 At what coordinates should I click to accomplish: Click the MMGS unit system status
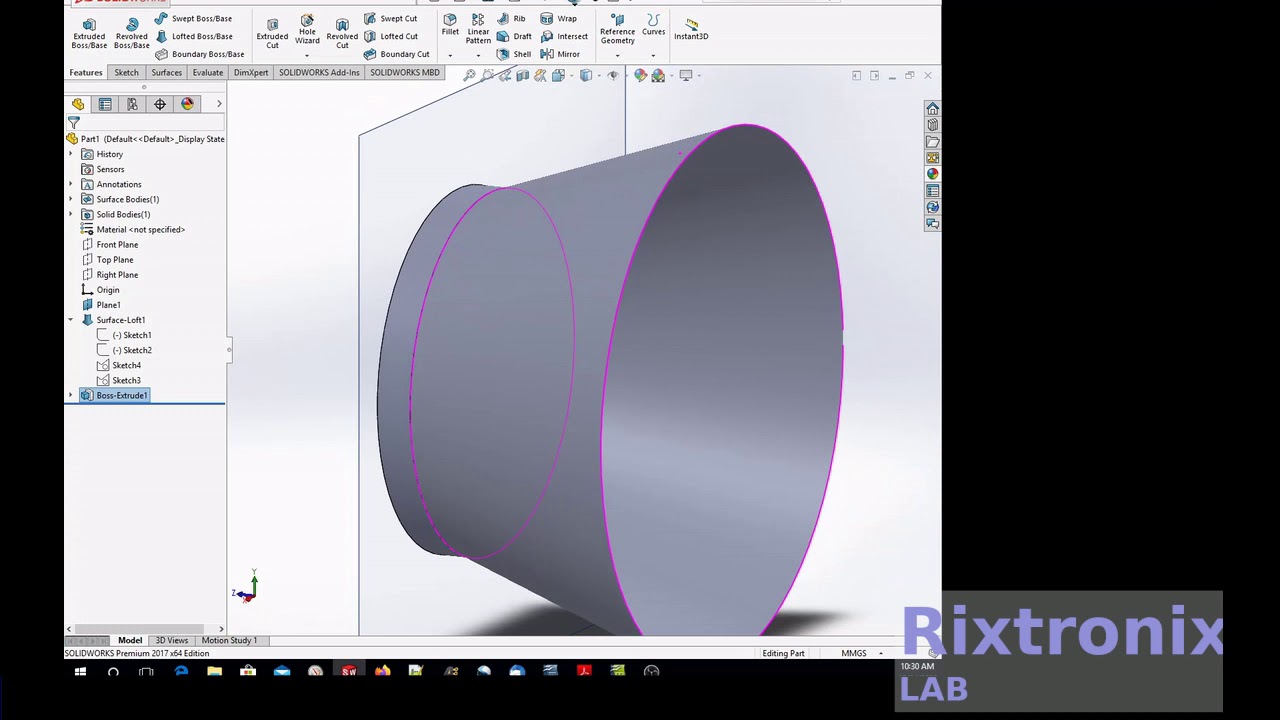coord(854,653)
